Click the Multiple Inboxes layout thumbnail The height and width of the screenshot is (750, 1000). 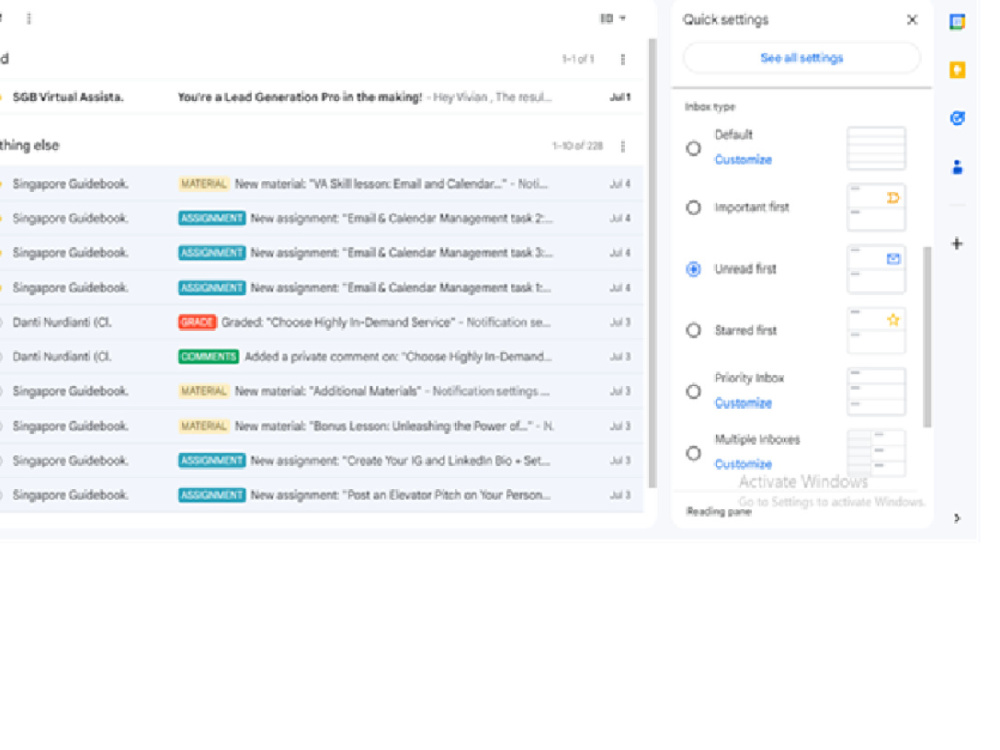point(876,453)
